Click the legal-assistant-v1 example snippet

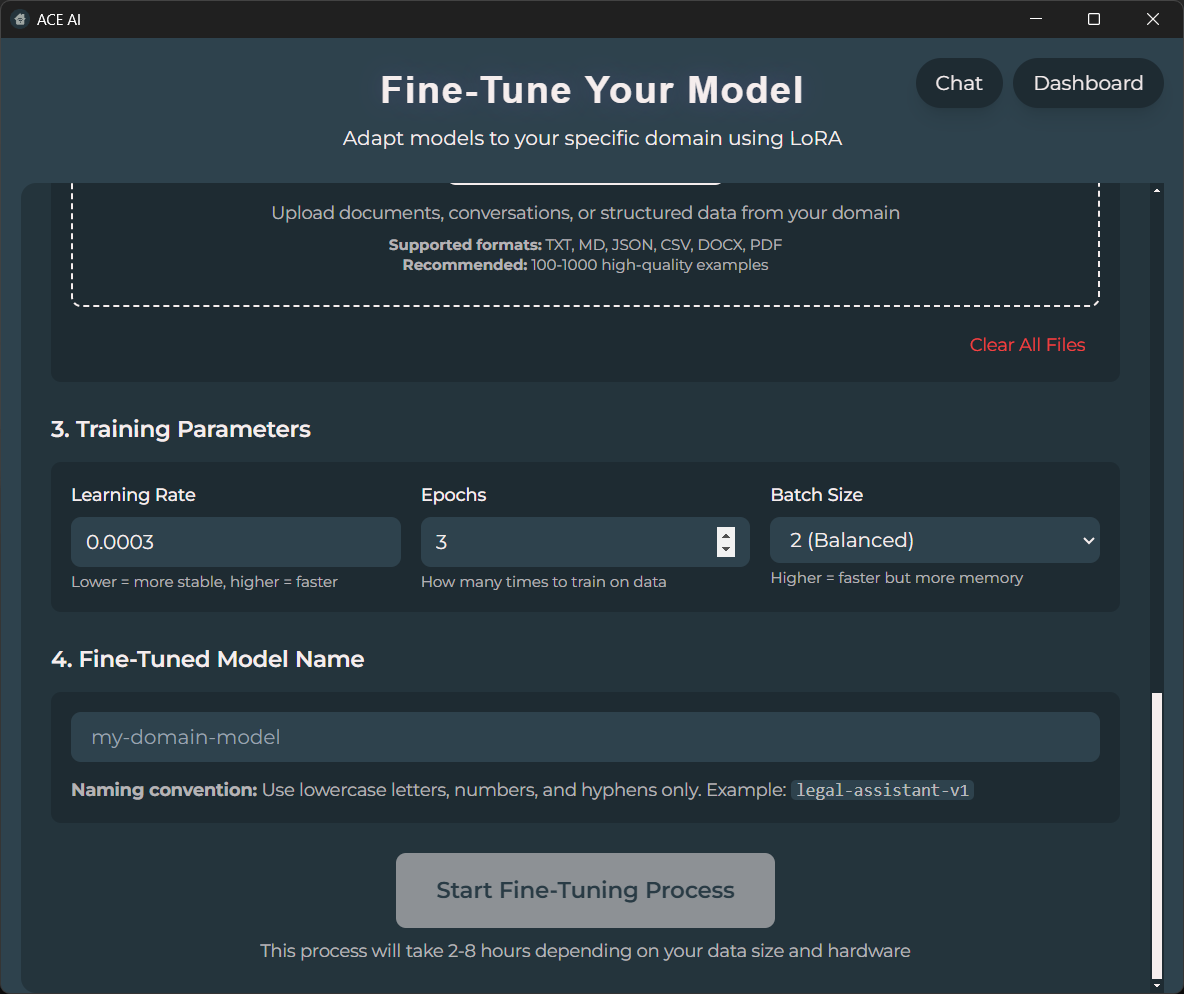click(882, 790)
